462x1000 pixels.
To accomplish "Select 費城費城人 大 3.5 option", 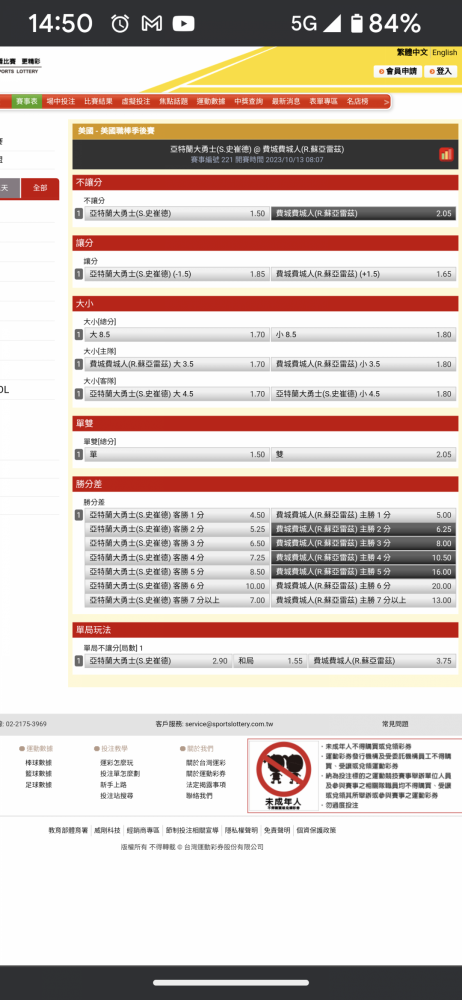I will (175, 364).
